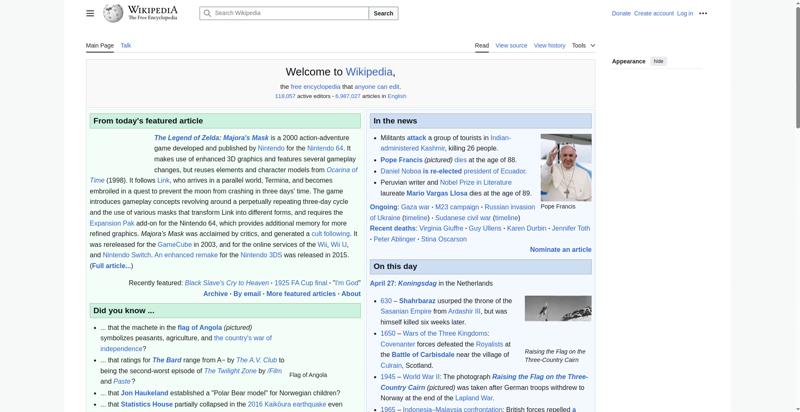Select the Read tab

(x=482, y=45)
